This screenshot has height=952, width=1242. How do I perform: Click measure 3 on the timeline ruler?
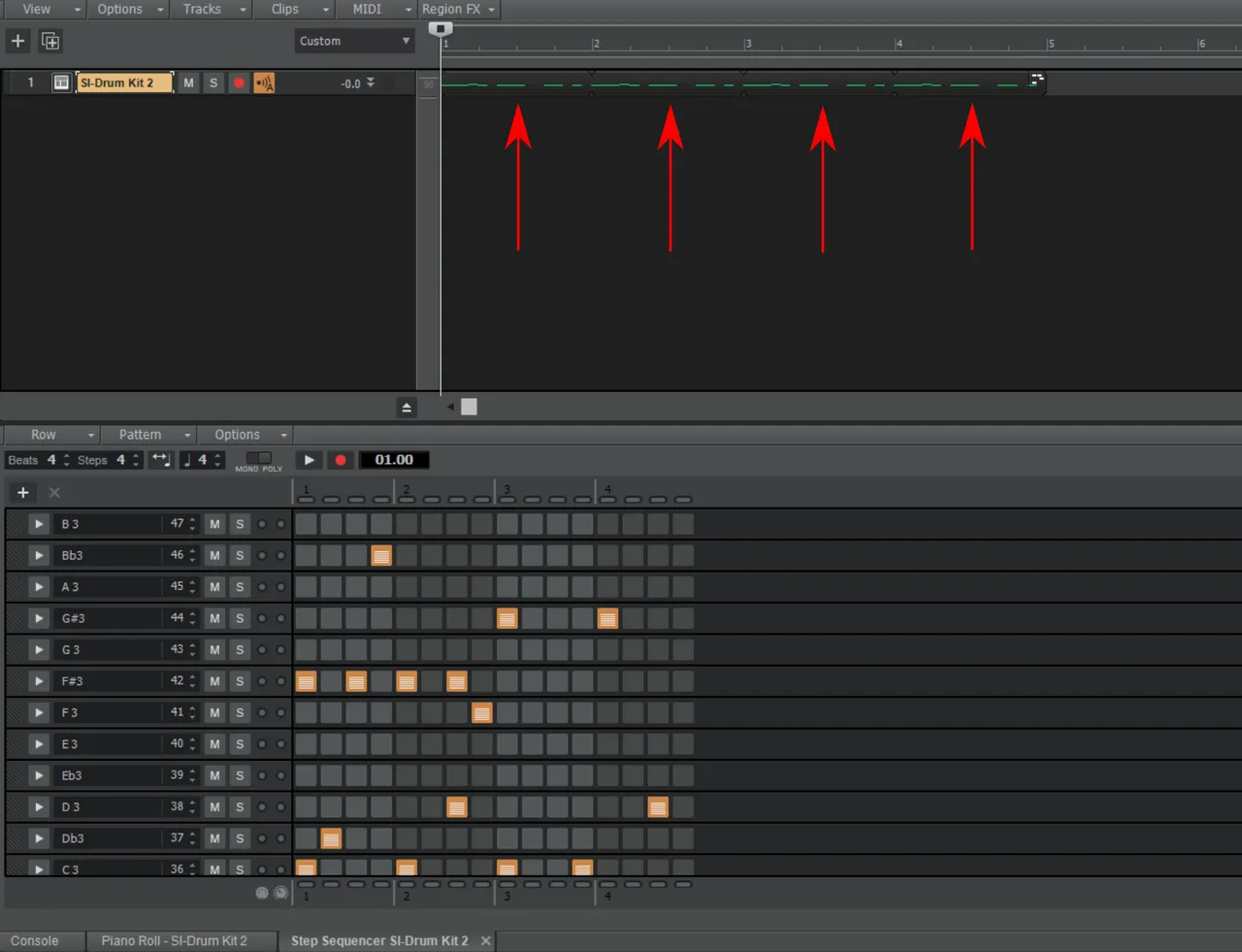[x=748, y=44]
